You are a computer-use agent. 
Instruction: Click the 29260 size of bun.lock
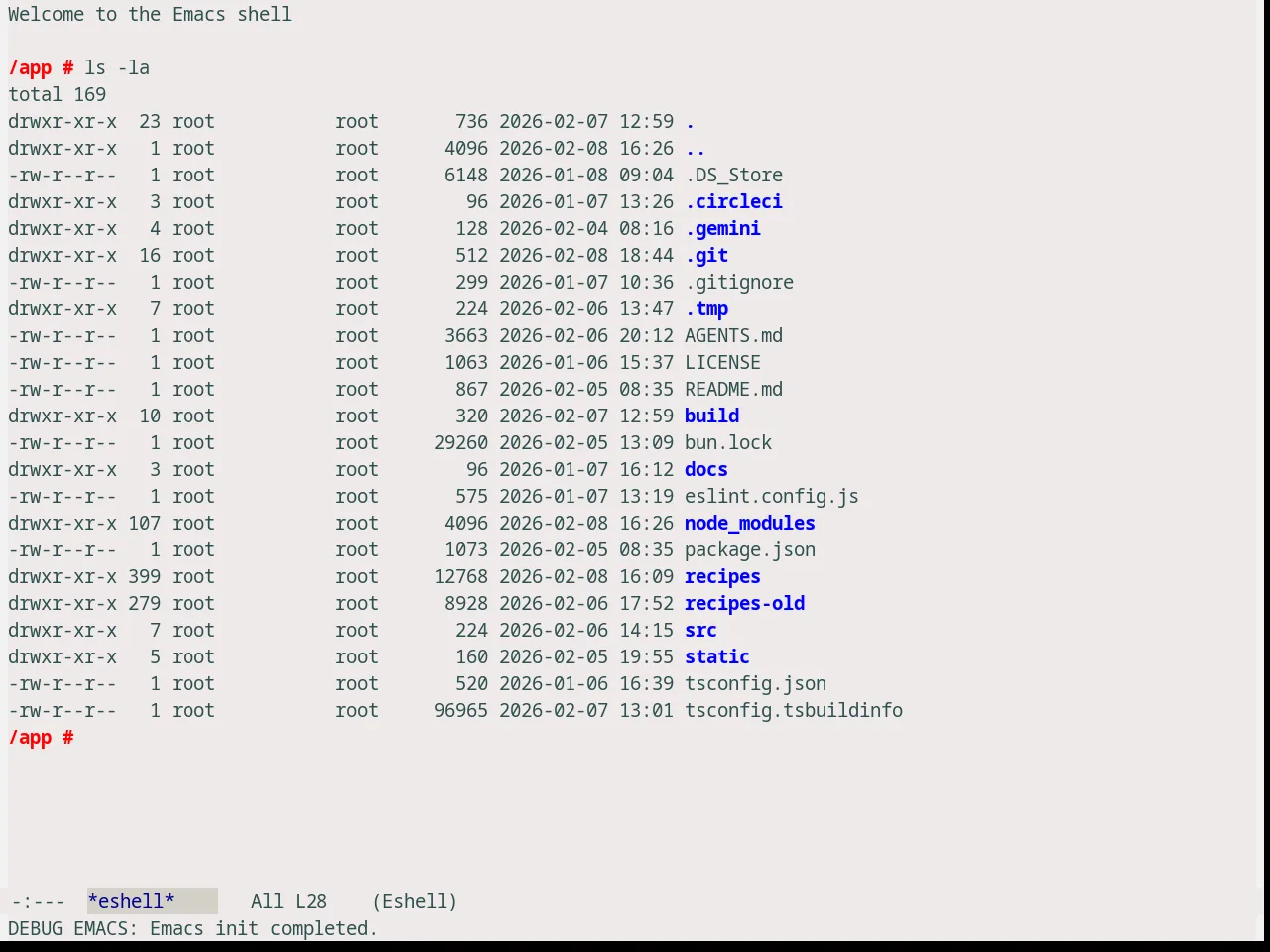[x=460, y=442]
